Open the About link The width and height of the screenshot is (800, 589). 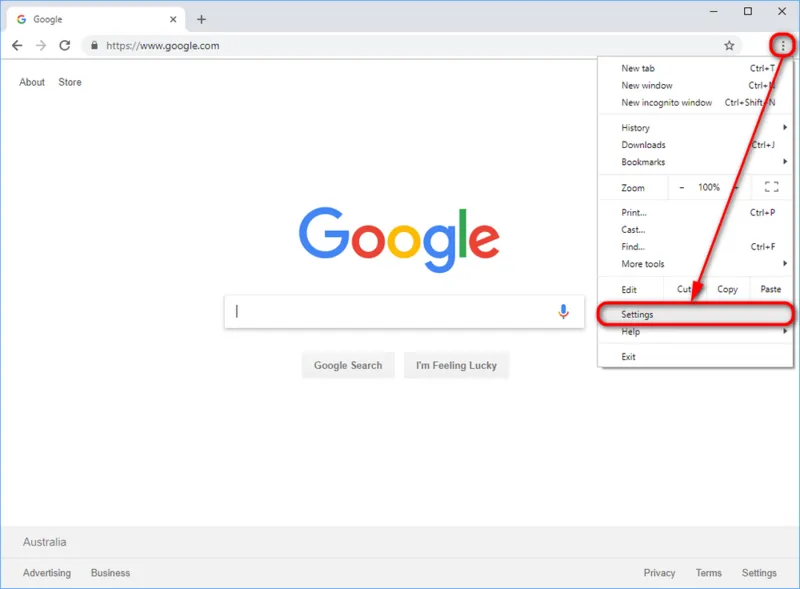(x=32, y=82)
